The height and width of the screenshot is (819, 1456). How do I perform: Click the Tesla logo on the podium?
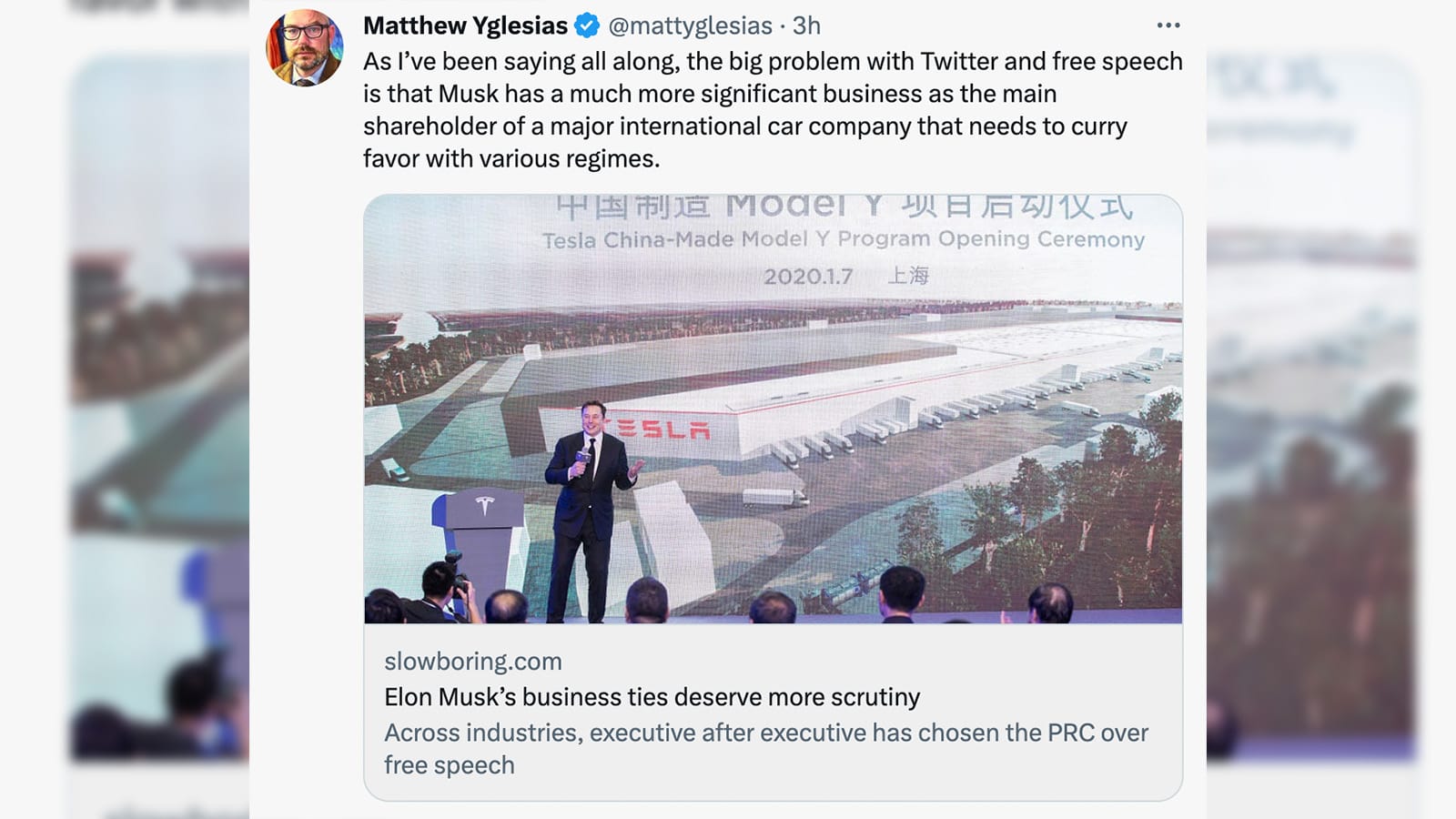click(x=484, y=505)
